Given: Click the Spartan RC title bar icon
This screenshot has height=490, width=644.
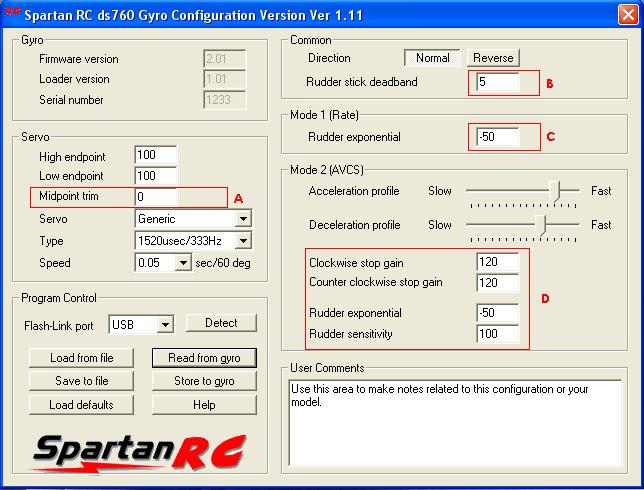Looking at the screenshot, I should [12, 12].
